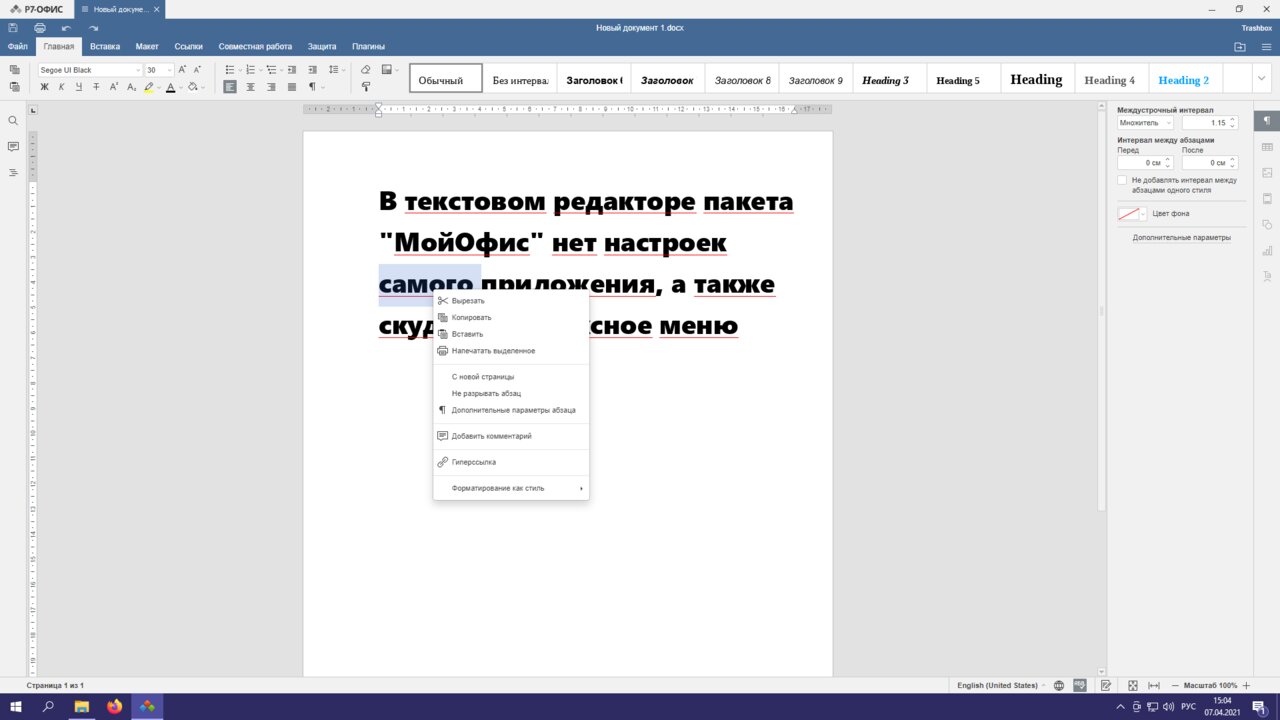Open table settings in right sidebar
Image resolution: width=1280 pixels, height=720 pixels.
(x=1267, y=147)
